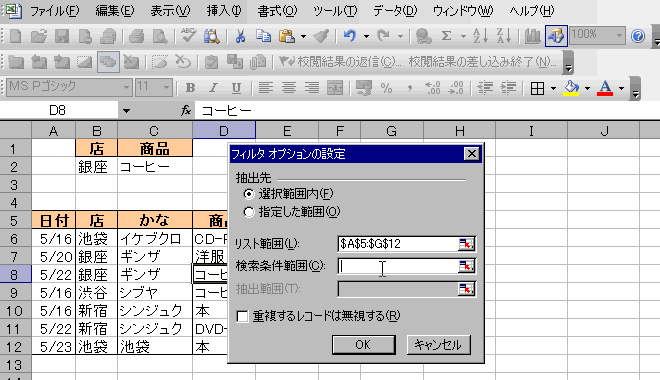The width and height of the screenshot is (660, 380).
Task: Click the Chart Wizard icon
Action: coord(533,36)
